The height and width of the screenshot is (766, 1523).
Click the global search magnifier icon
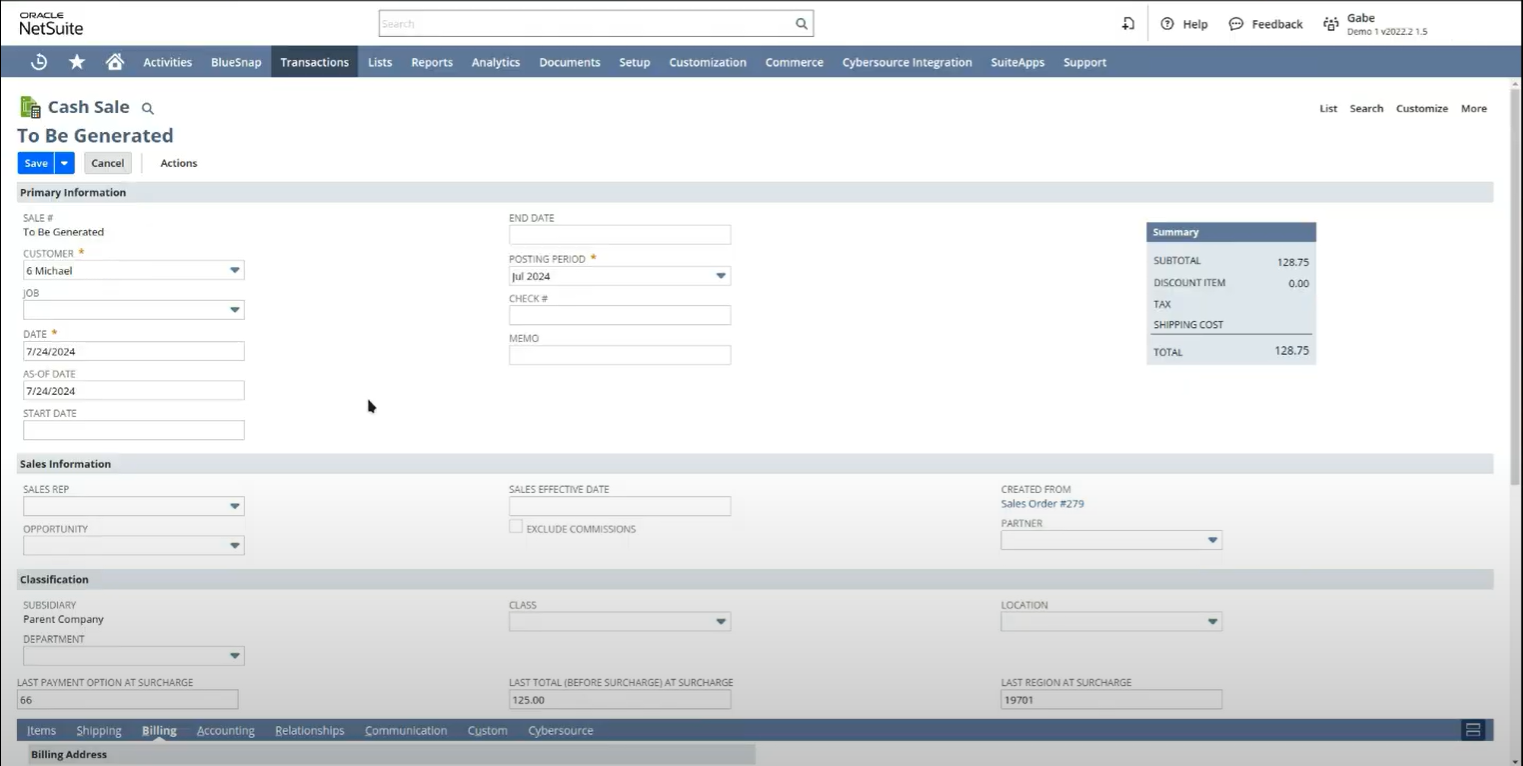coord(801,23)
